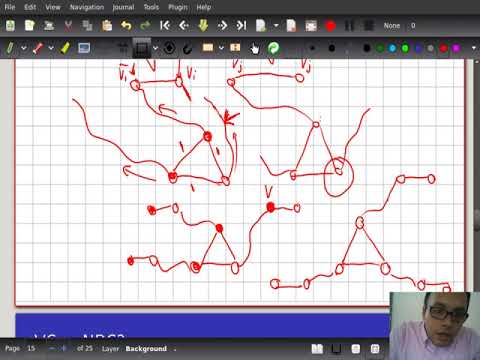Jump to next annotated page arrow

(x=203, y=26)
